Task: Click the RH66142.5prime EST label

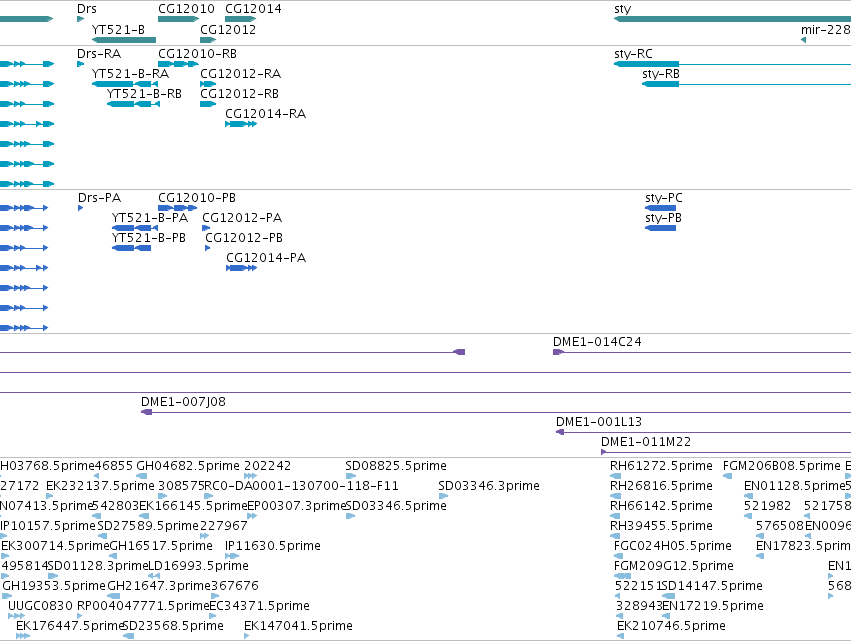Action: point(661,506)
